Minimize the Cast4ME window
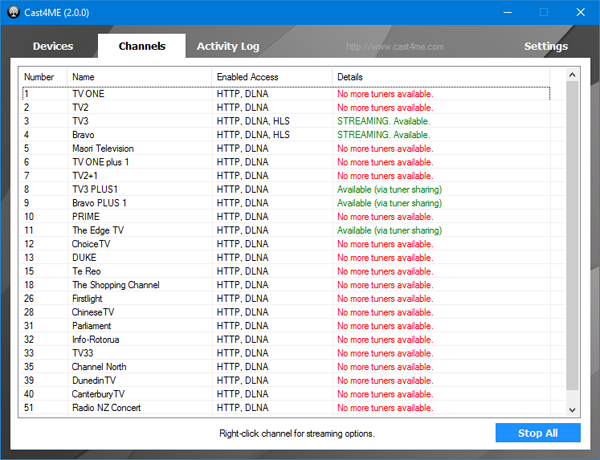600x460 pixels. coord(507,12)
